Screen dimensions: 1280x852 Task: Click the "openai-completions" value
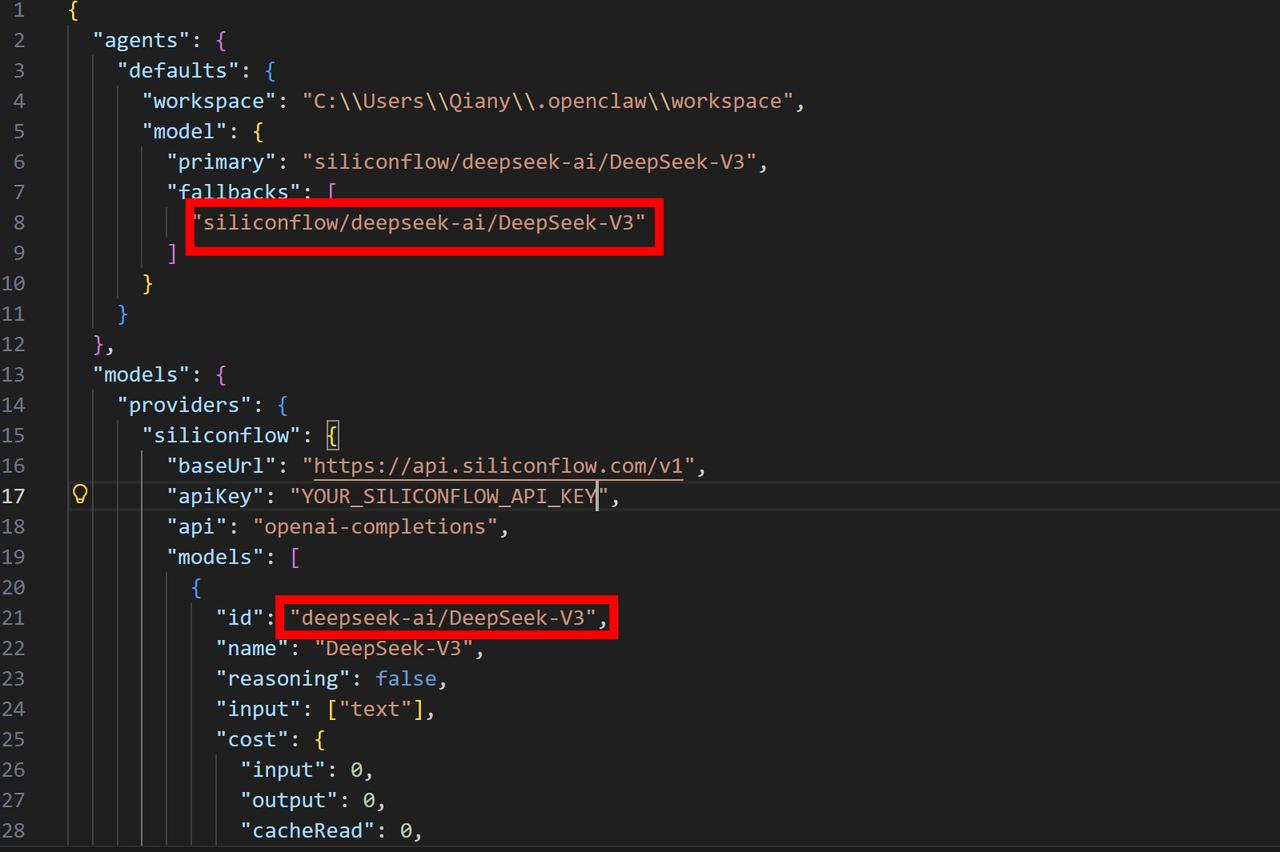[x=375, y=526]
